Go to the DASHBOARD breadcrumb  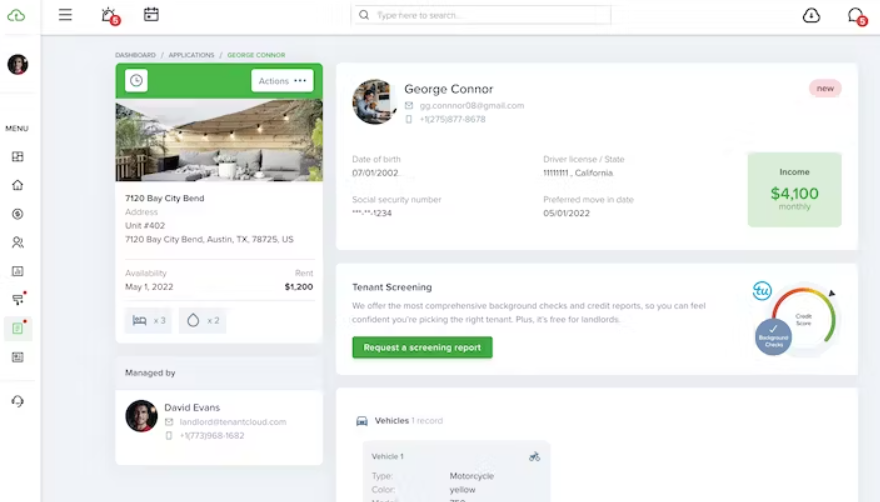(x=135, y=55)
